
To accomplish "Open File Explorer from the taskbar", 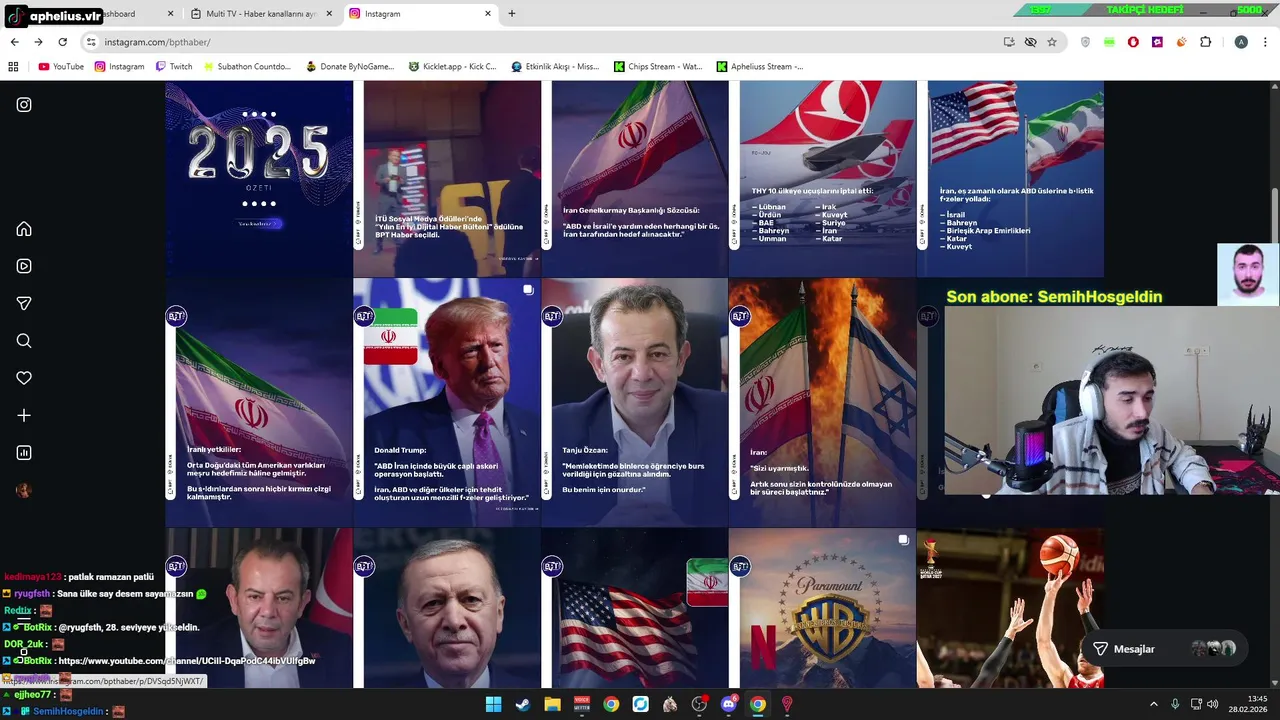I will pyautogui.click(x=552, y=704).
